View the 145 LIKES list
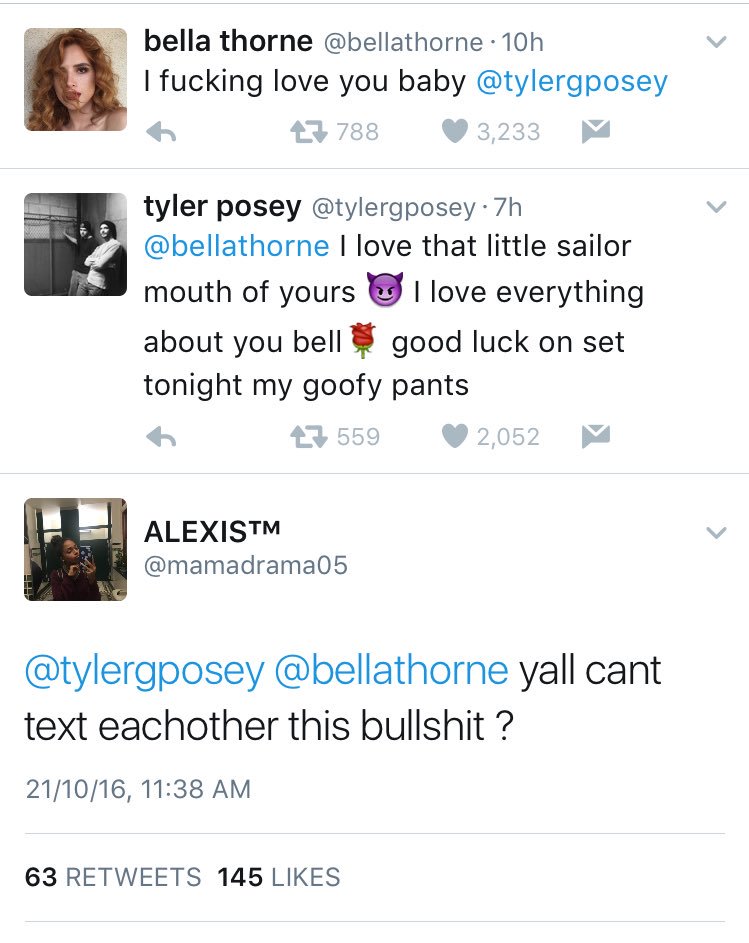749x943 pixels. click(279, 877)
